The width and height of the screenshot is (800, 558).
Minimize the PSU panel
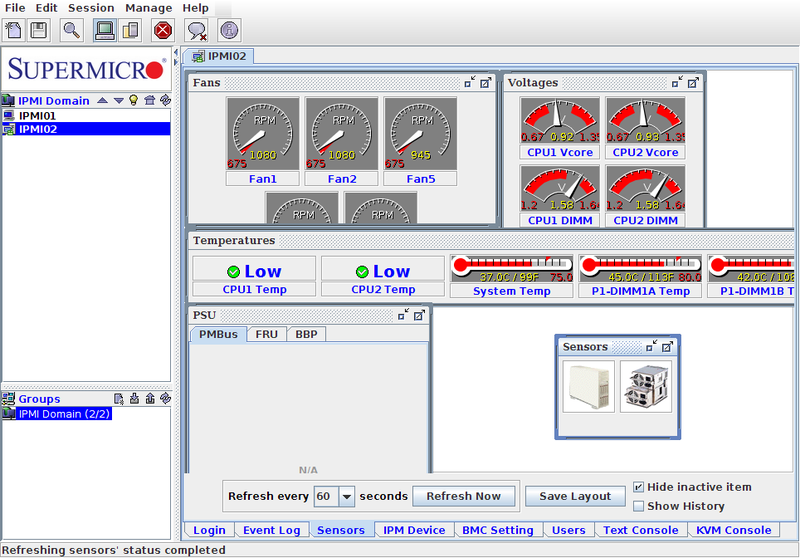(404, 315)
